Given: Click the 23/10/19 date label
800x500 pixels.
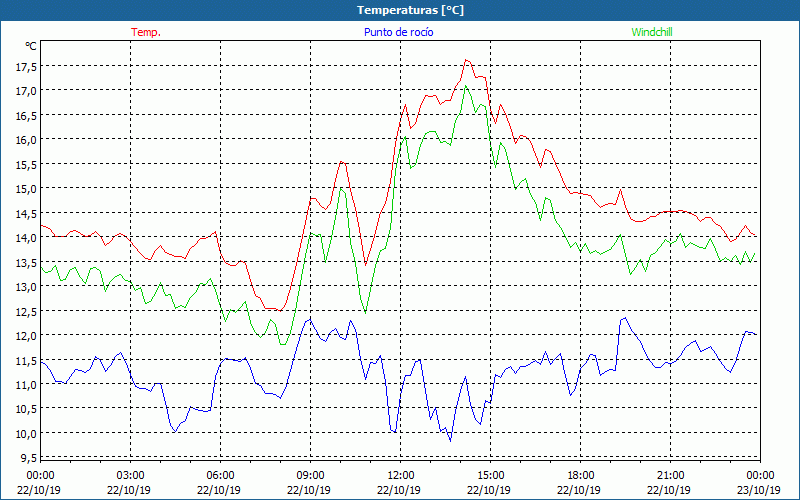Looking at the screenshot, I should click(x=760, y=490).
